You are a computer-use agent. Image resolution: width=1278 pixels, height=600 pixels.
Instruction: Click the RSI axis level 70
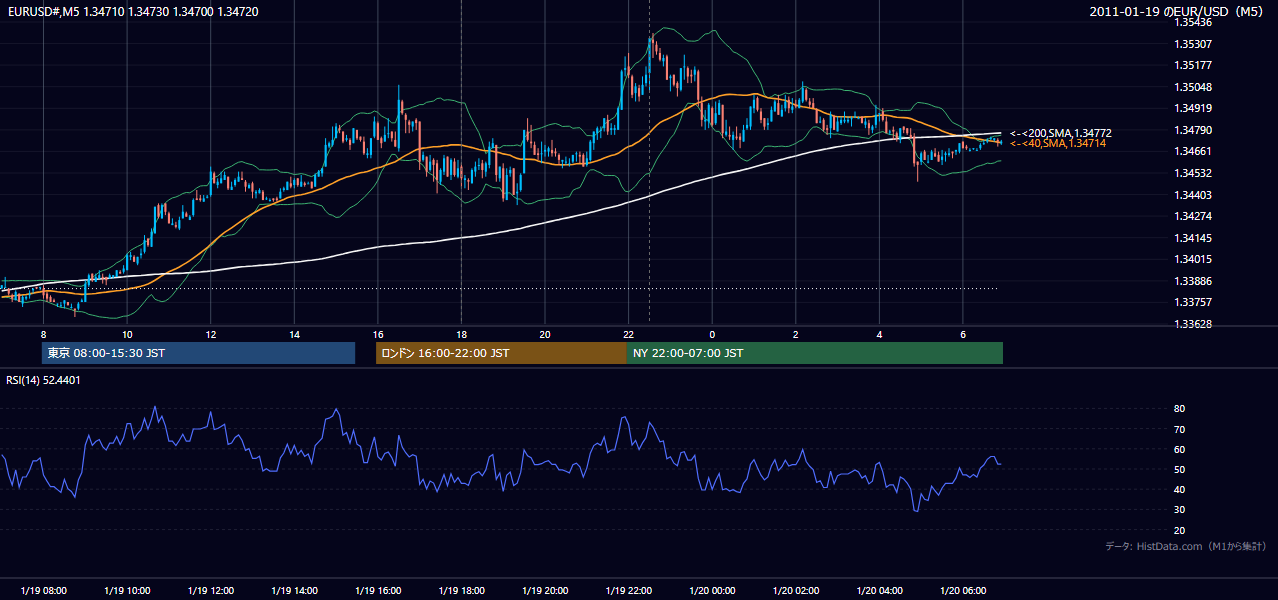point(1180,429)
